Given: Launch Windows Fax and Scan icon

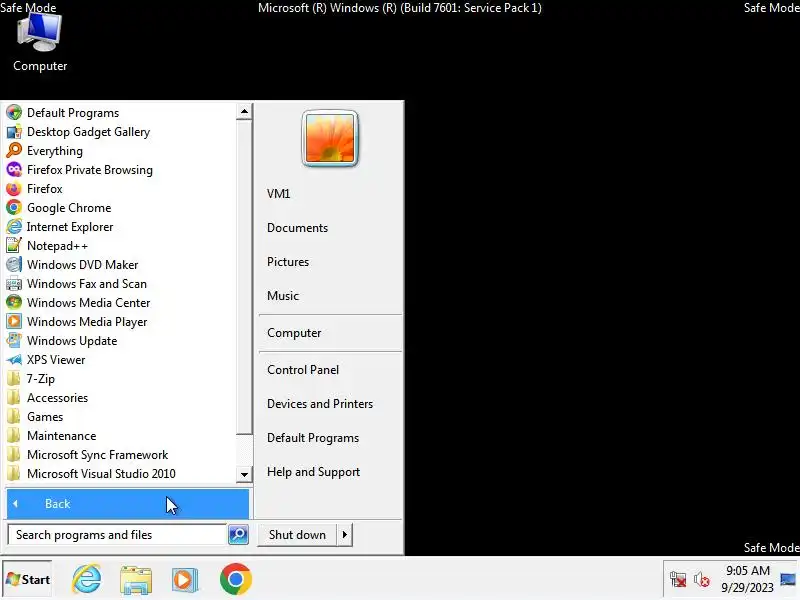Looking at the screenshot, I should pos(14,284).
